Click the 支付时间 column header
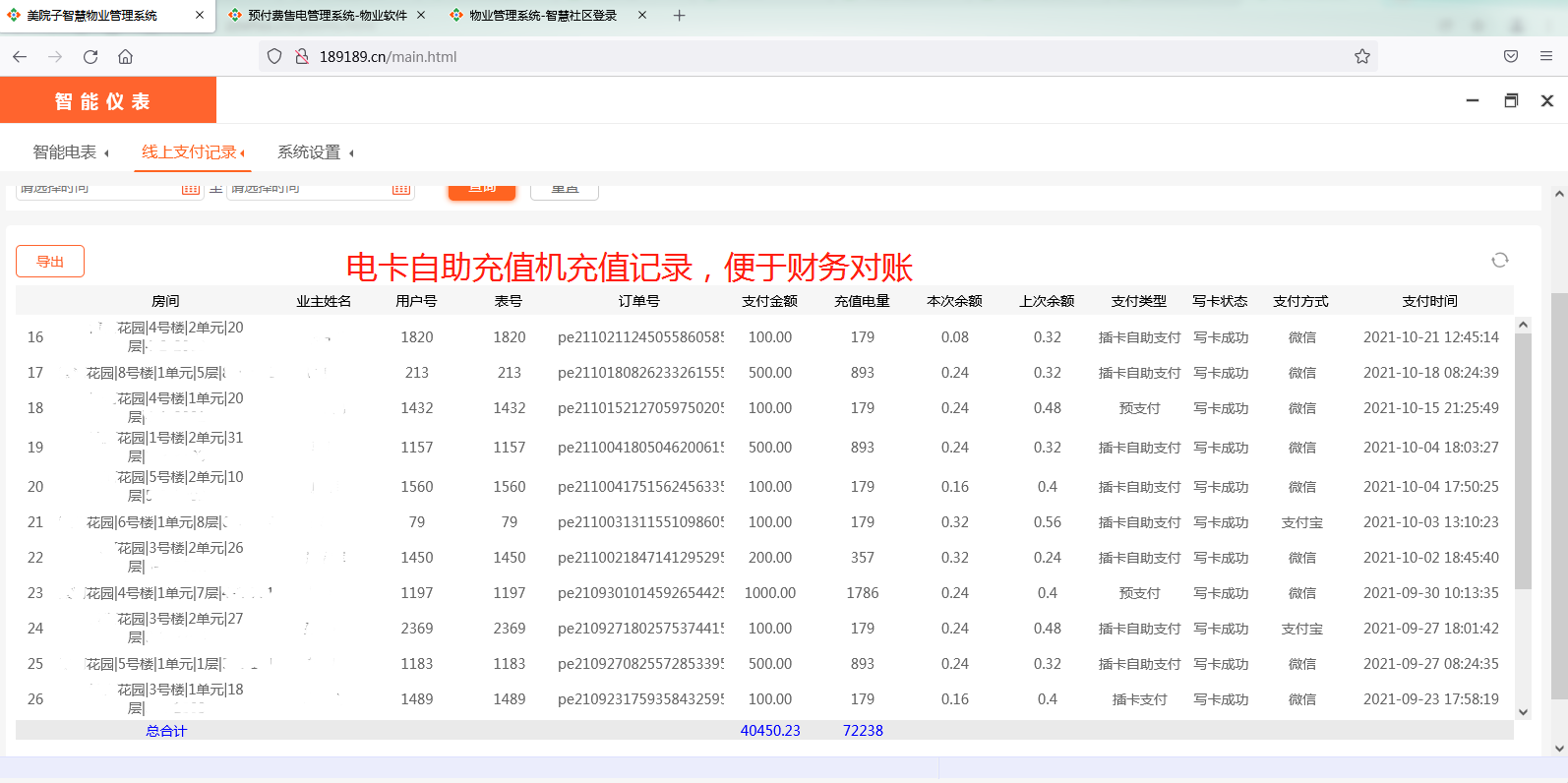The width and height of the screenshot is (1568, 783). click(x=1430, y=301)
